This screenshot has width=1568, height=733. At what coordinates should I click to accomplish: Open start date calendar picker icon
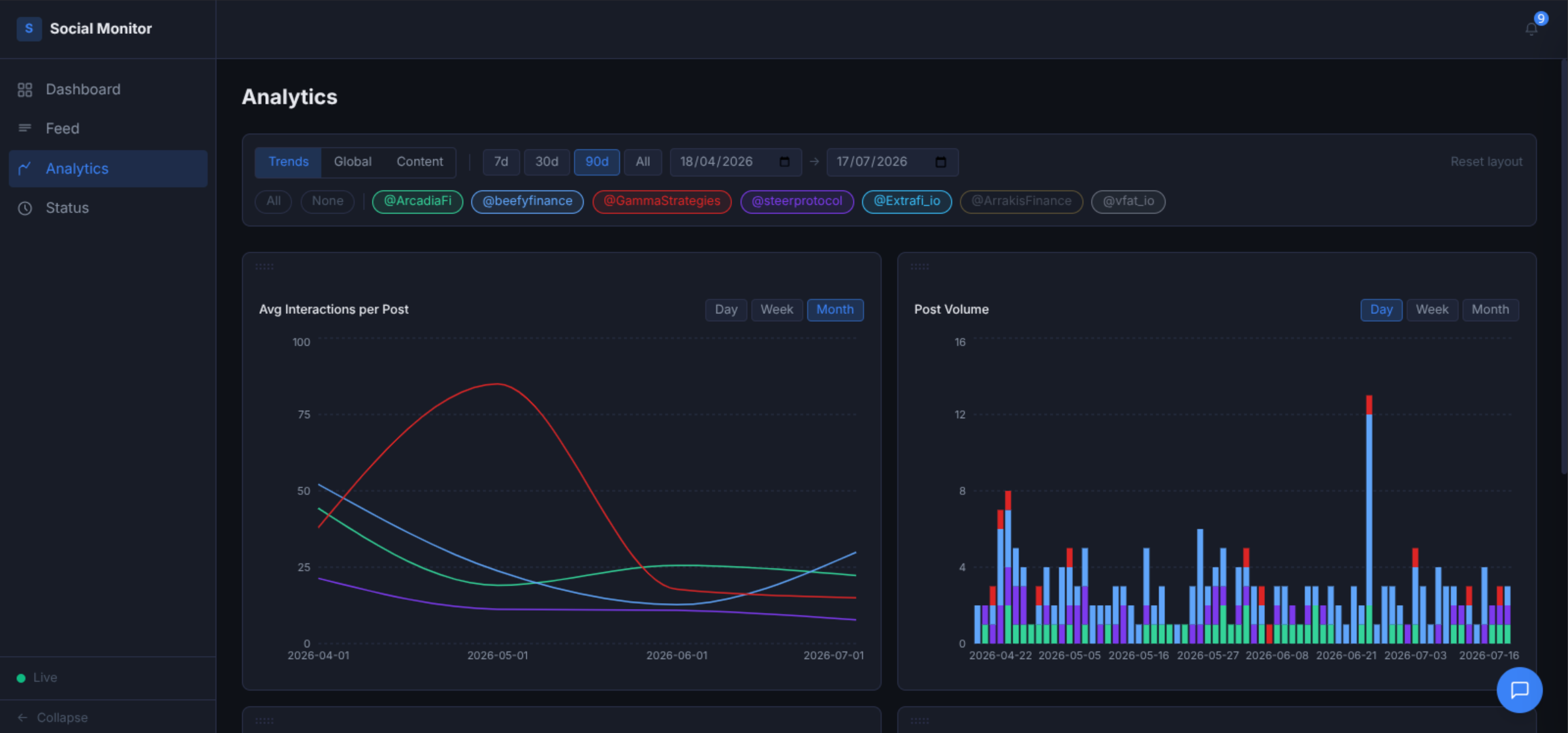(x=785, y=162)
